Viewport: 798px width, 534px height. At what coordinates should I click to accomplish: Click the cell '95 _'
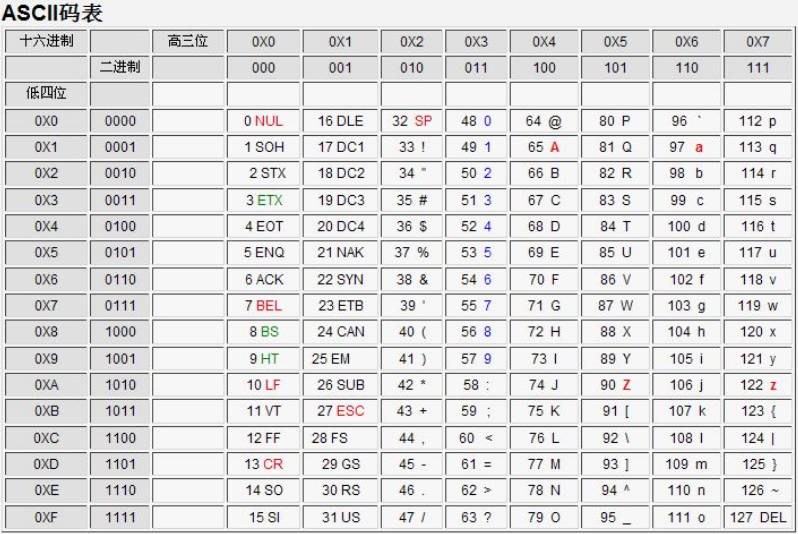pyautogui.click(x=615, y=517)
